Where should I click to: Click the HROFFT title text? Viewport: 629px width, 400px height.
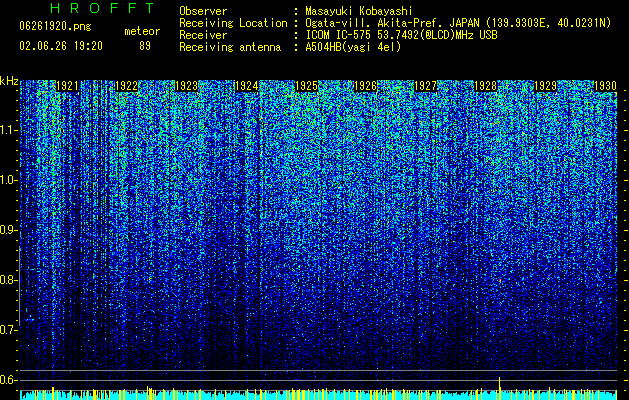click(x=103, y=8)
